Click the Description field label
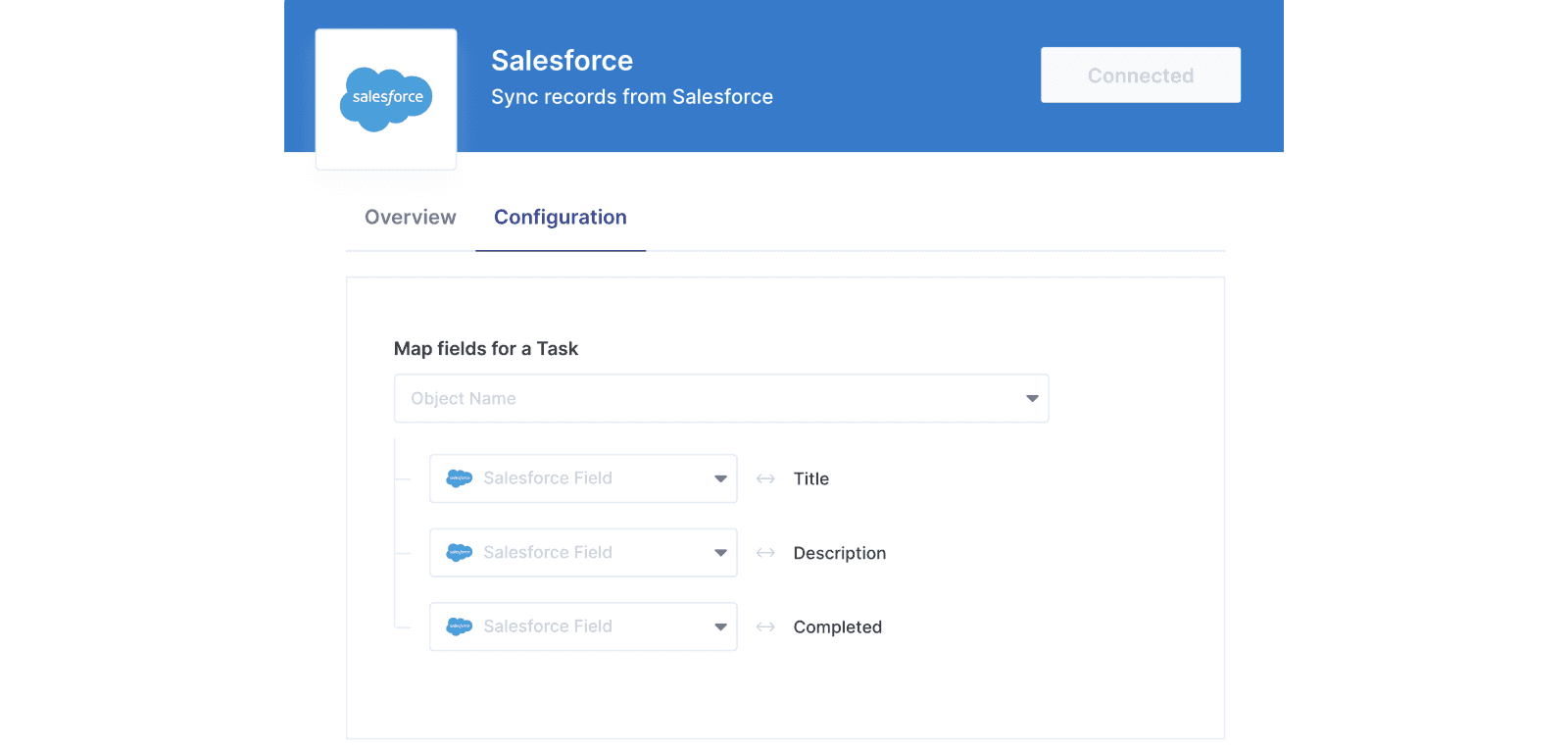This screenshot has width=1568, height=751. pos(839,553)
